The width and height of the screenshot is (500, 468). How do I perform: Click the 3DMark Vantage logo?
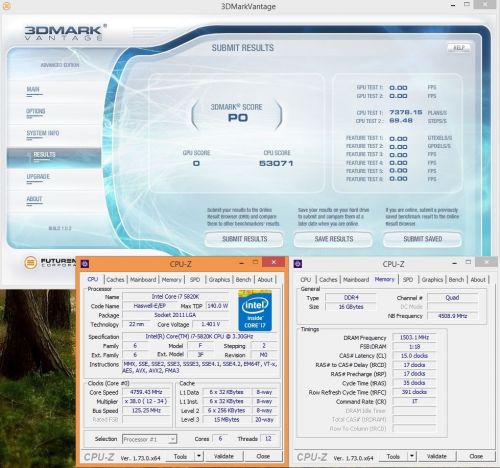[66, 32]
